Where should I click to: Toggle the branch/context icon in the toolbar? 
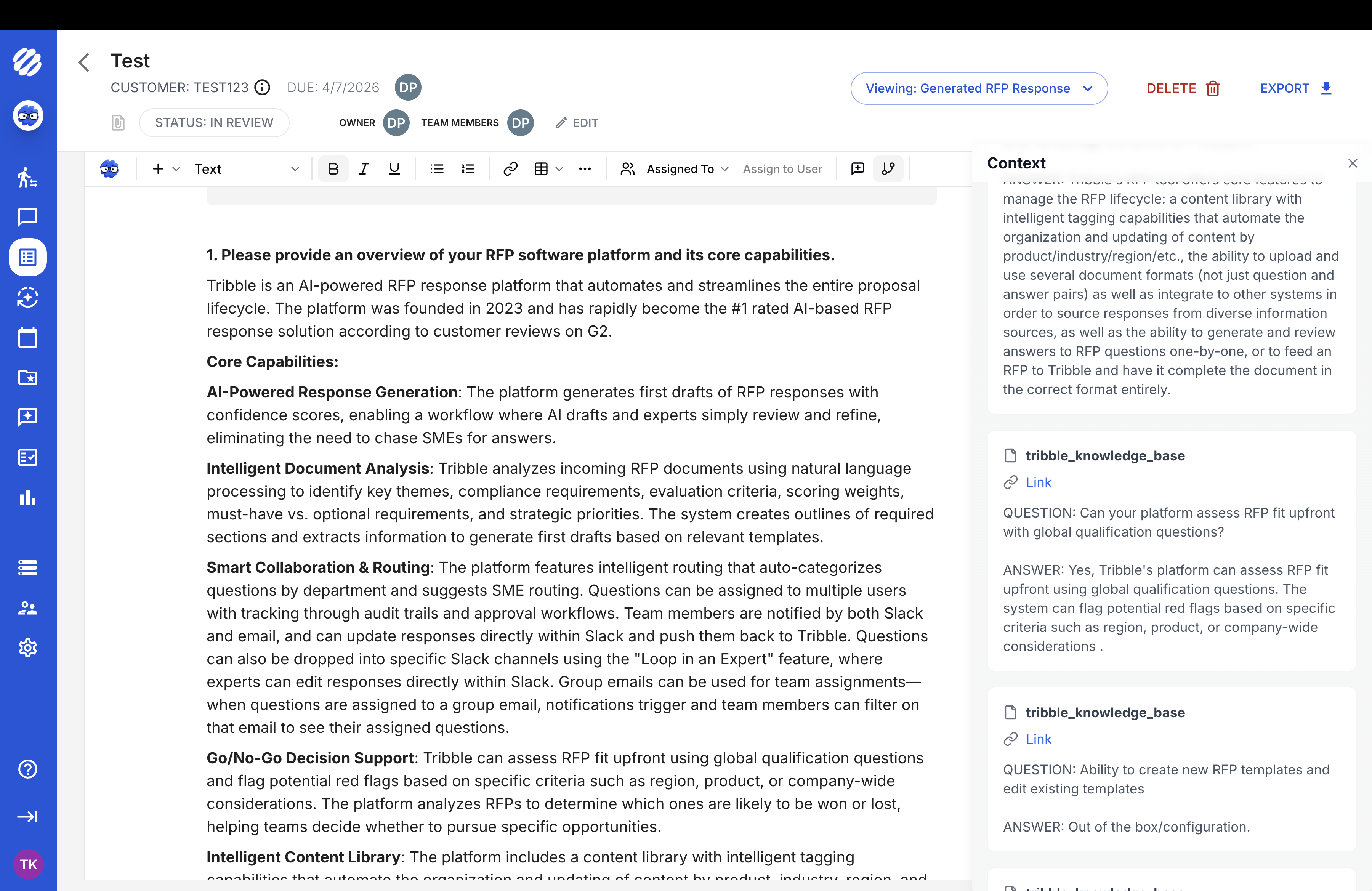tap(888, 169)
